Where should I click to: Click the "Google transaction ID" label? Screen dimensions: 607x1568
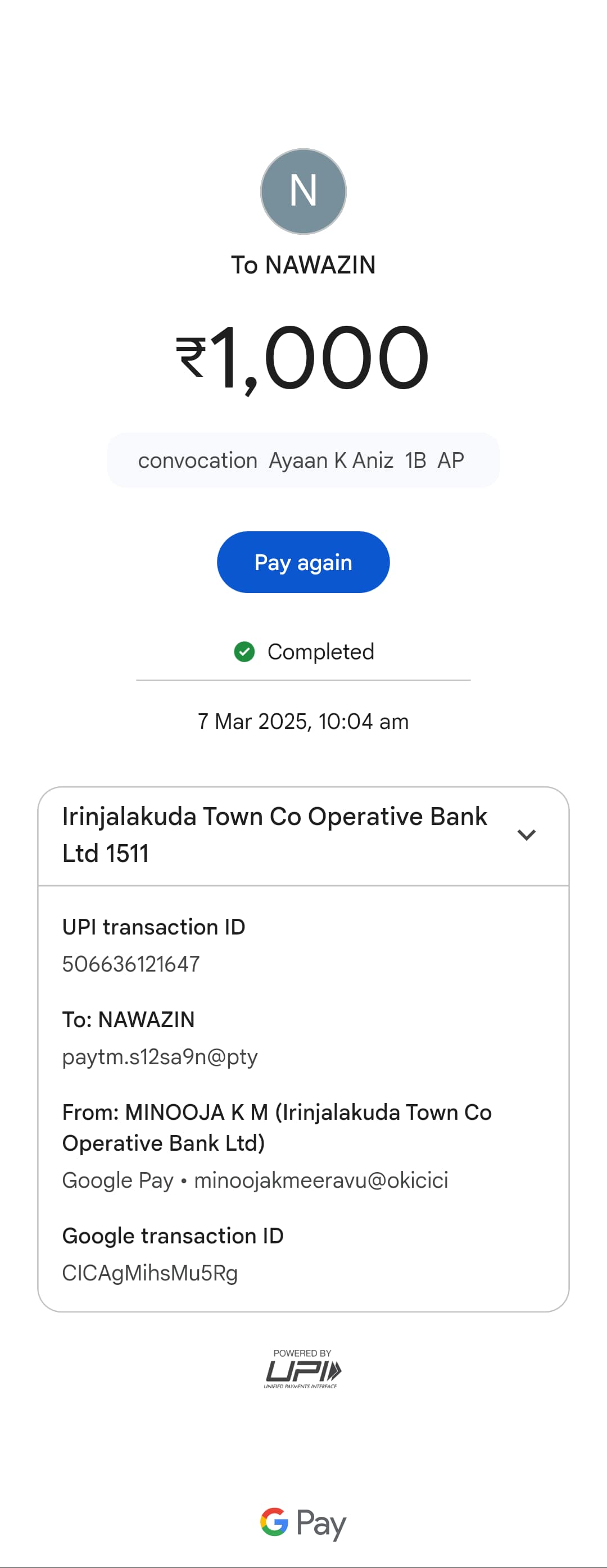[173, 1236]
